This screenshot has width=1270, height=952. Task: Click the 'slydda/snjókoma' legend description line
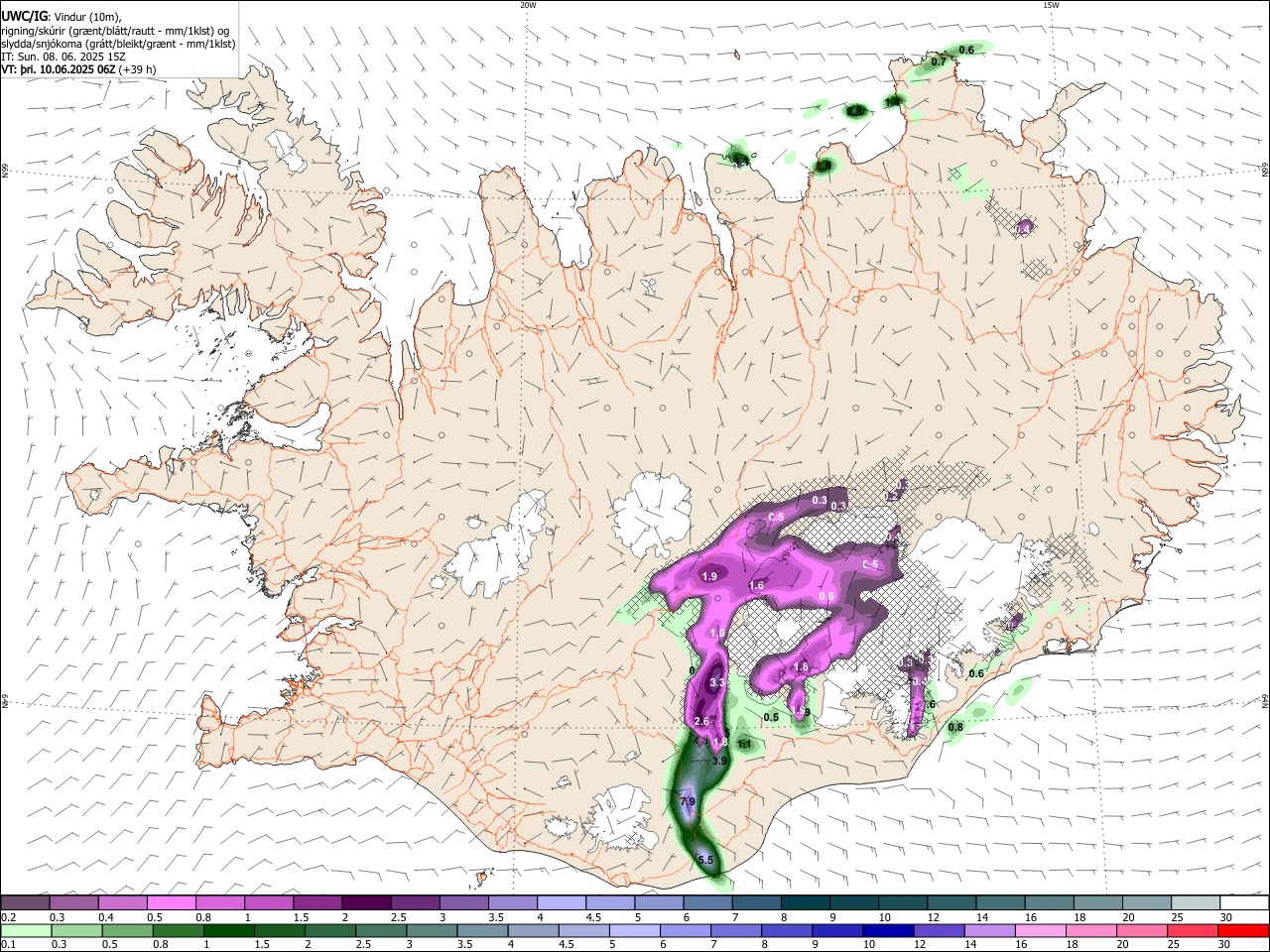click(118, 44)
